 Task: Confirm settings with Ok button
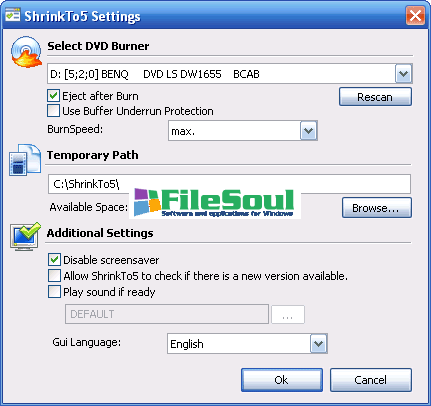point(282,380)
